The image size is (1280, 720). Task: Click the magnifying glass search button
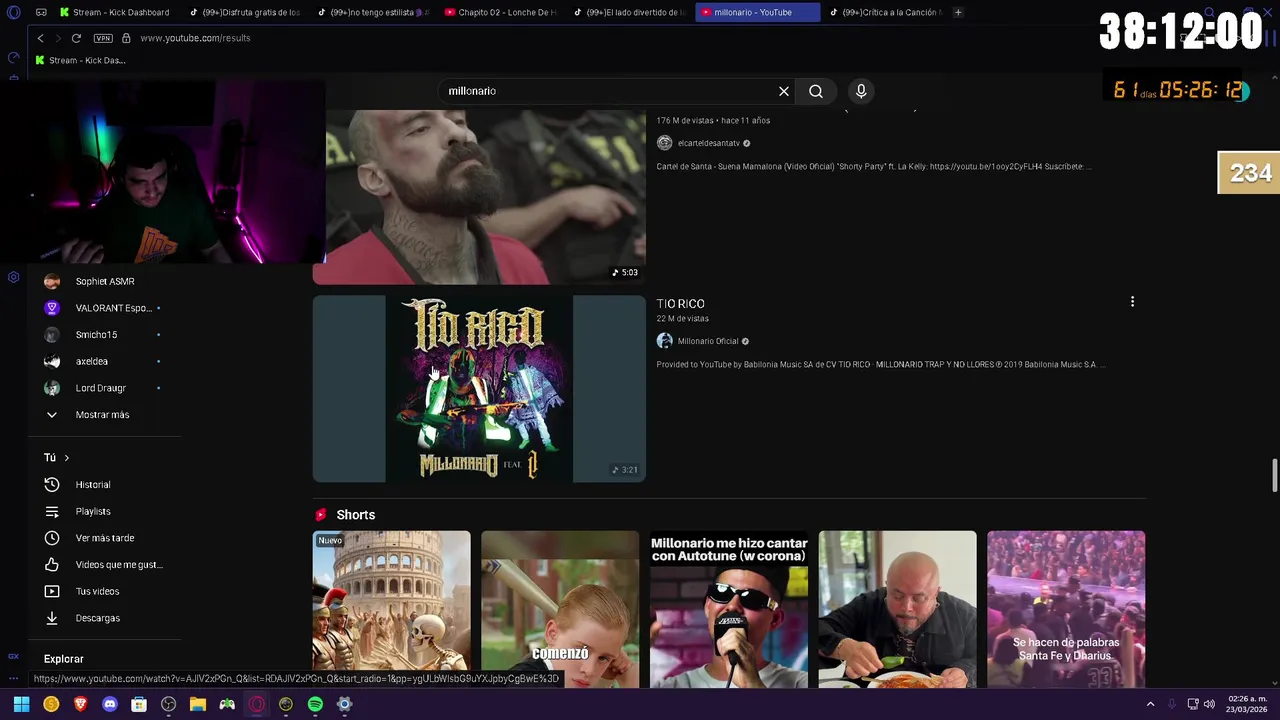pyautogui.click(x=816, y=91)
